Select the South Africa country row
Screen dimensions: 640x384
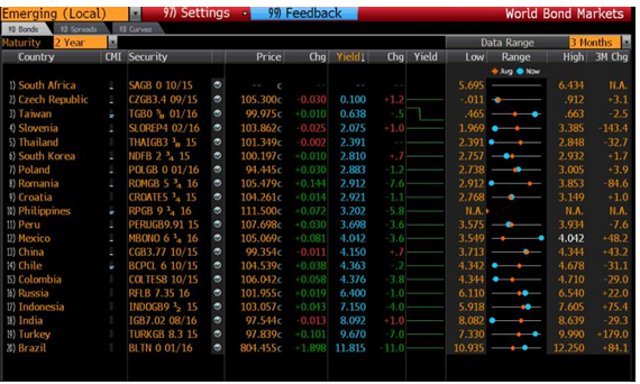[x=317, y=85]
